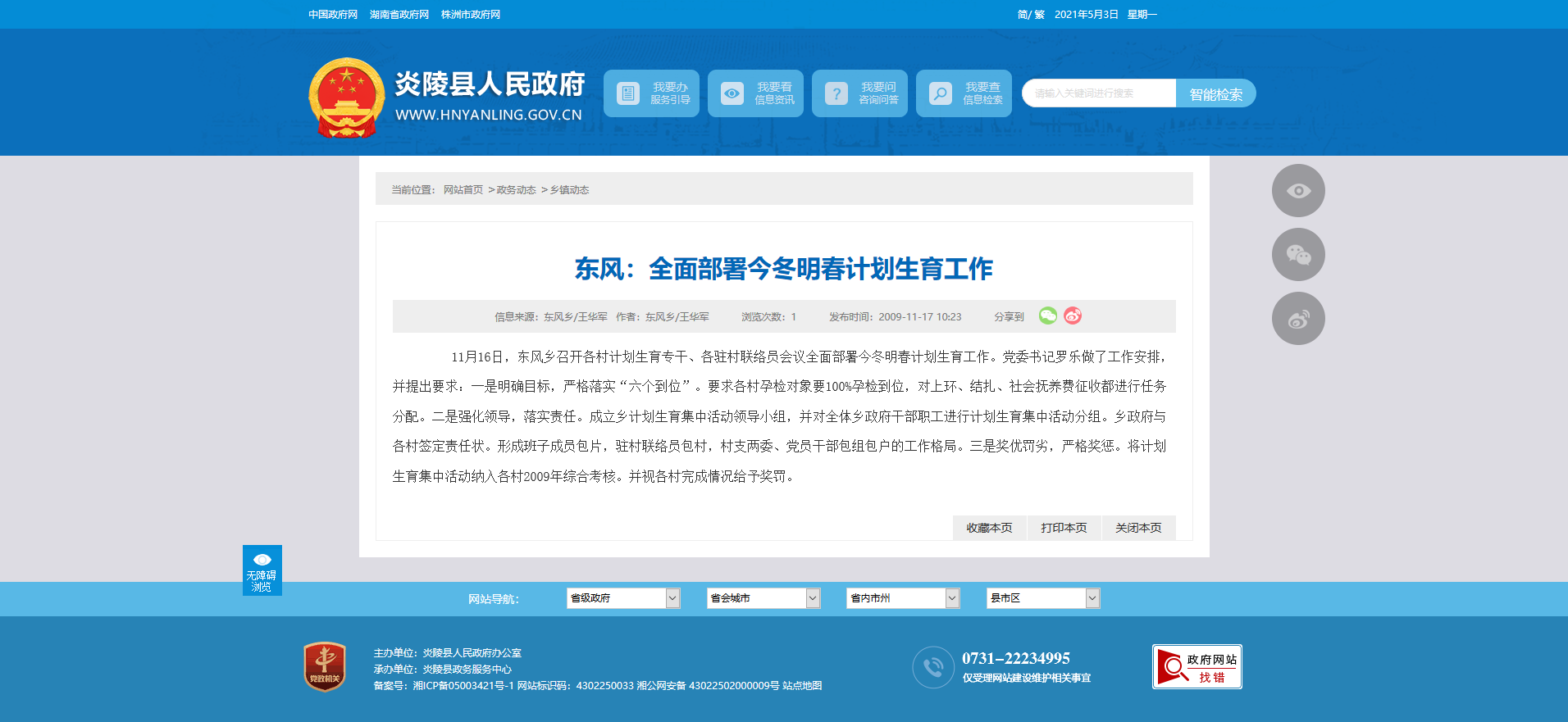Expand the 省级政府 dropdown
This screenshot has width=1568, height=722.
(622, 598)
